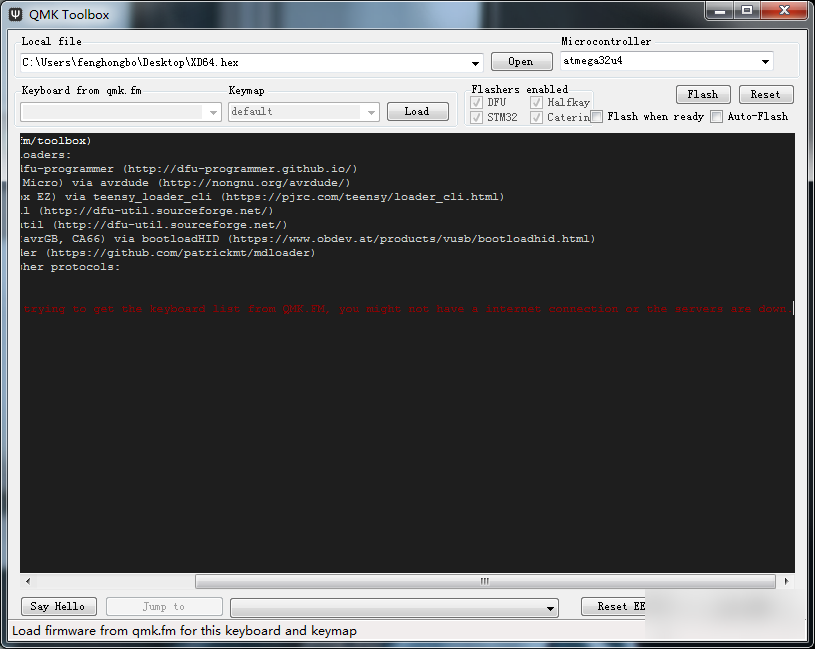Click the teensy_loader_cli URL line in log
Screen dimensions: 815x649
click(x=262, y=197)
